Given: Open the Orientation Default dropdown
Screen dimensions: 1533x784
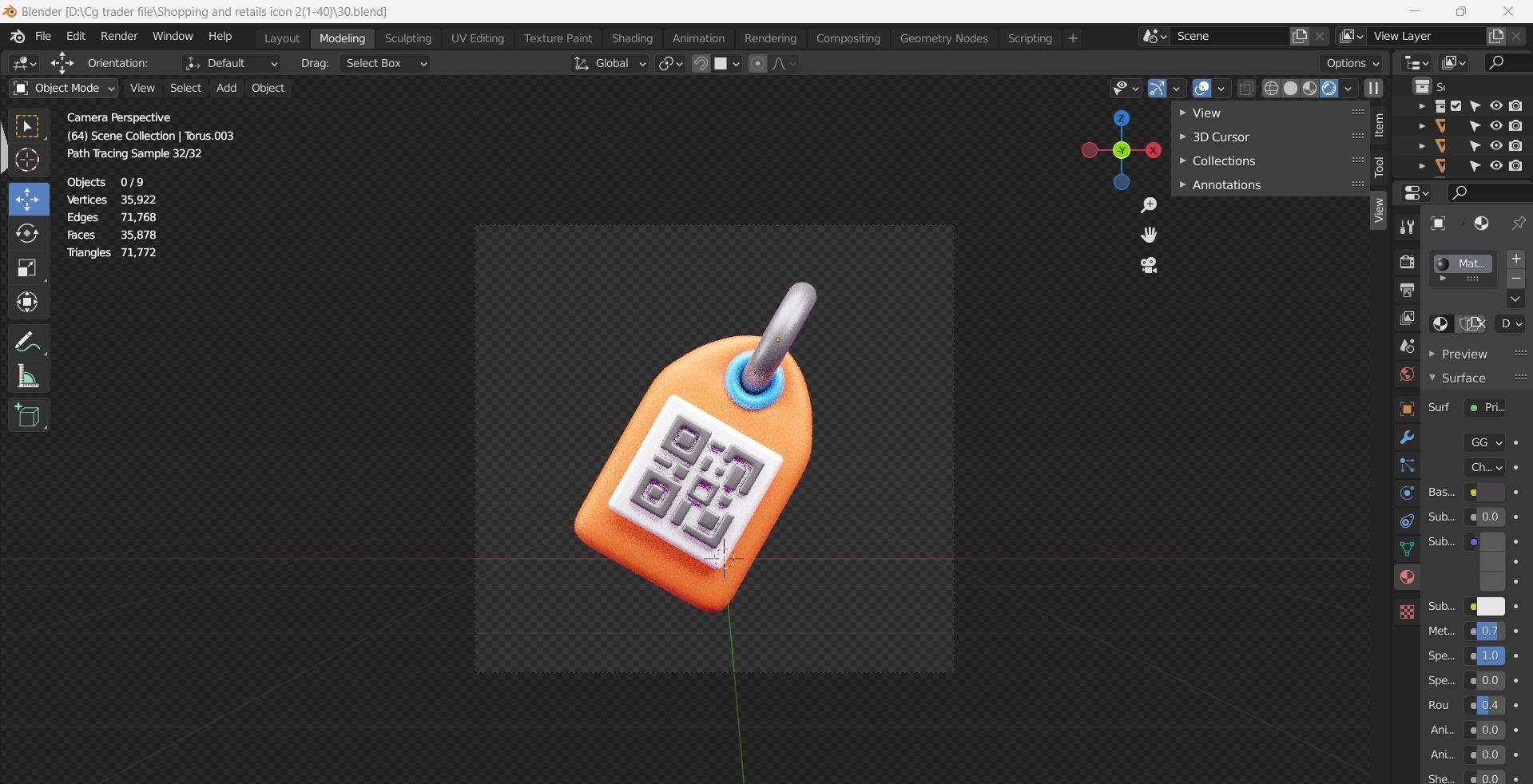Looking at the screenshot, I should [232, 64].
